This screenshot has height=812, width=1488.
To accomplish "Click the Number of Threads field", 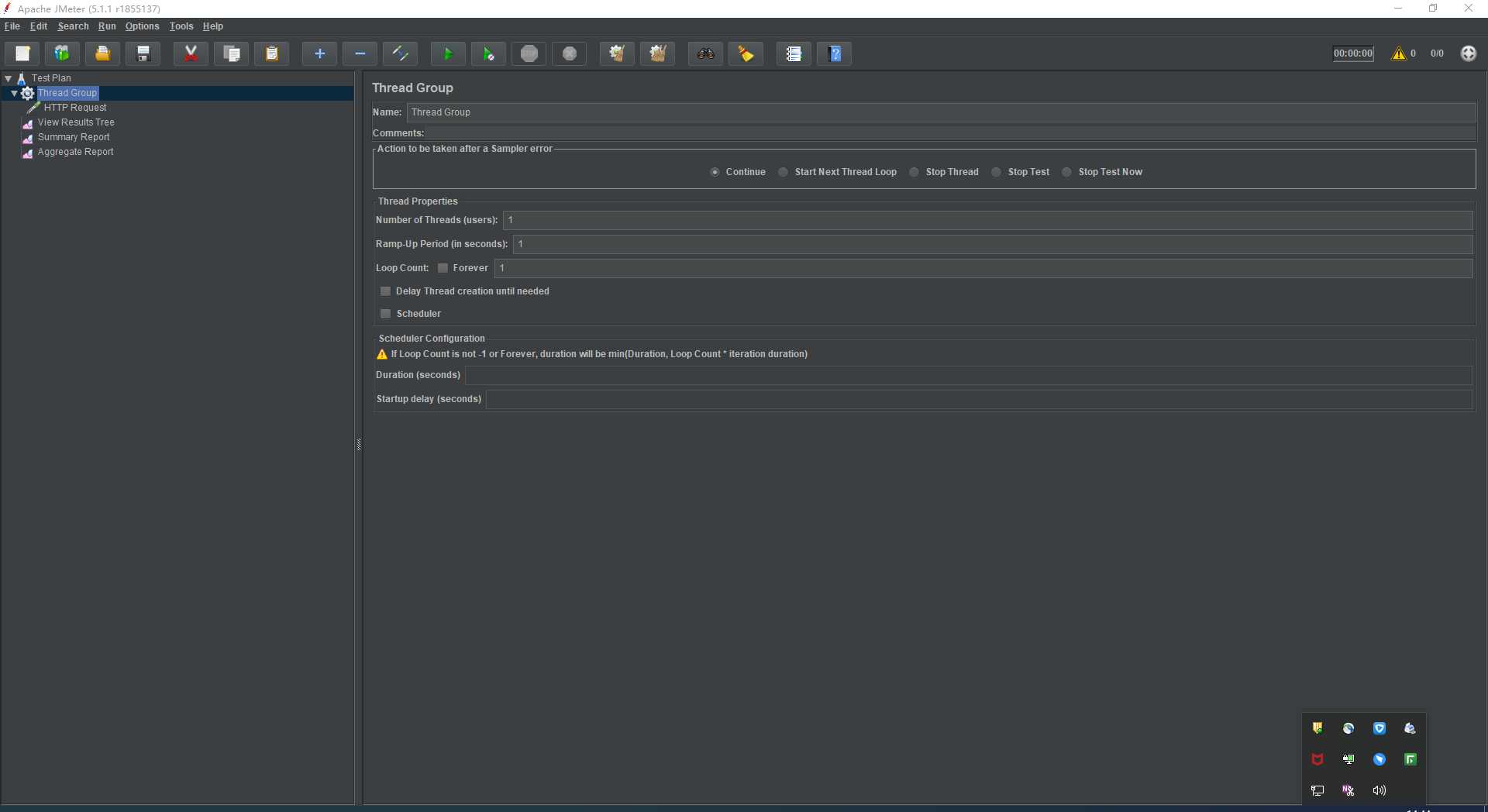I will [987, 220].
